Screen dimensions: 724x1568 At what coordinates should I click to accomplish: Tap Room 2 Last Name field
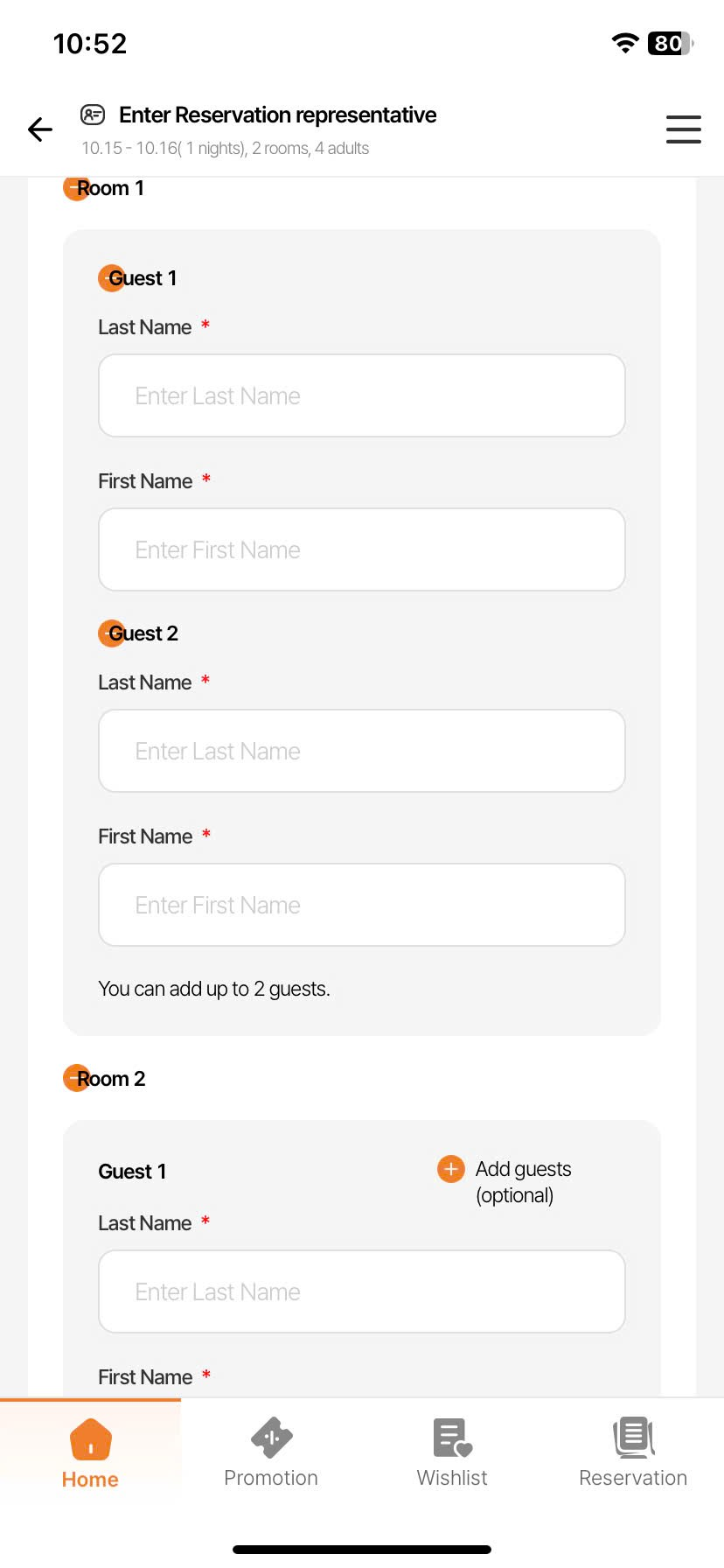pos(362,1291)
